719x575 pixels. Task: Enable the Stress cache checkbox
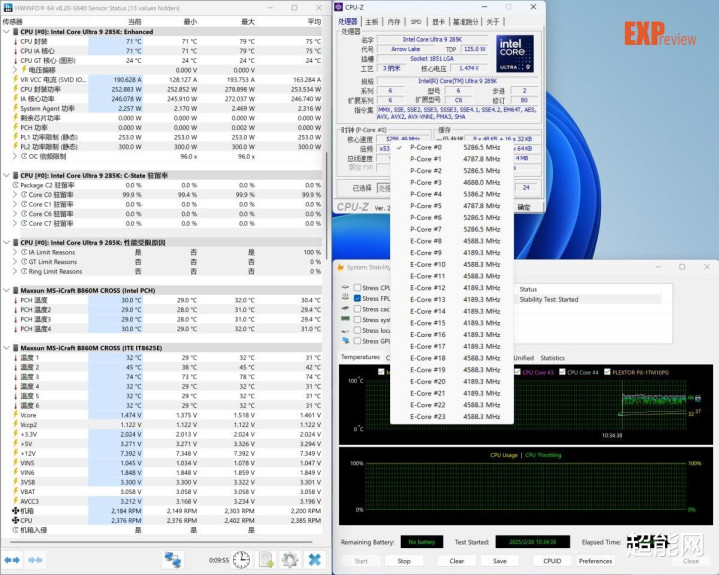[357, 309]
